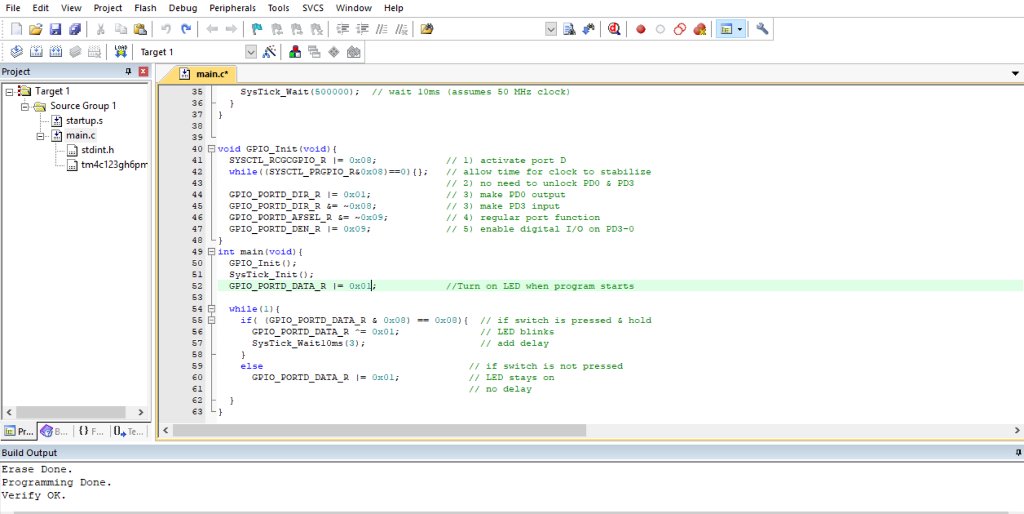1024x514 pixels.
Task: Click the Insert breakpoint red dot
Action: point(641,29)
